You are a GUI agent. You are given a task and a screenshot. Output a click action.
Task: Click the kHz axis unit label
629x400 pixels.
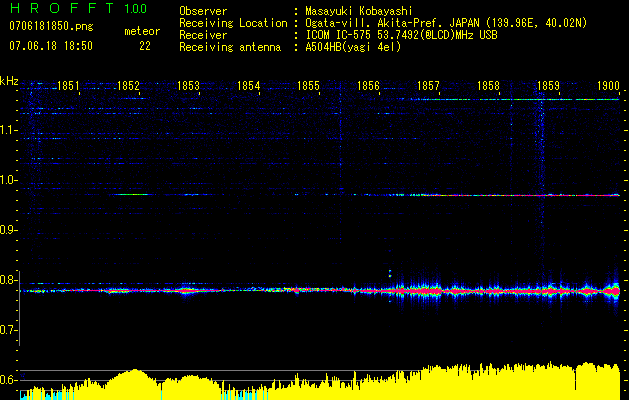[x=9, y=81]
